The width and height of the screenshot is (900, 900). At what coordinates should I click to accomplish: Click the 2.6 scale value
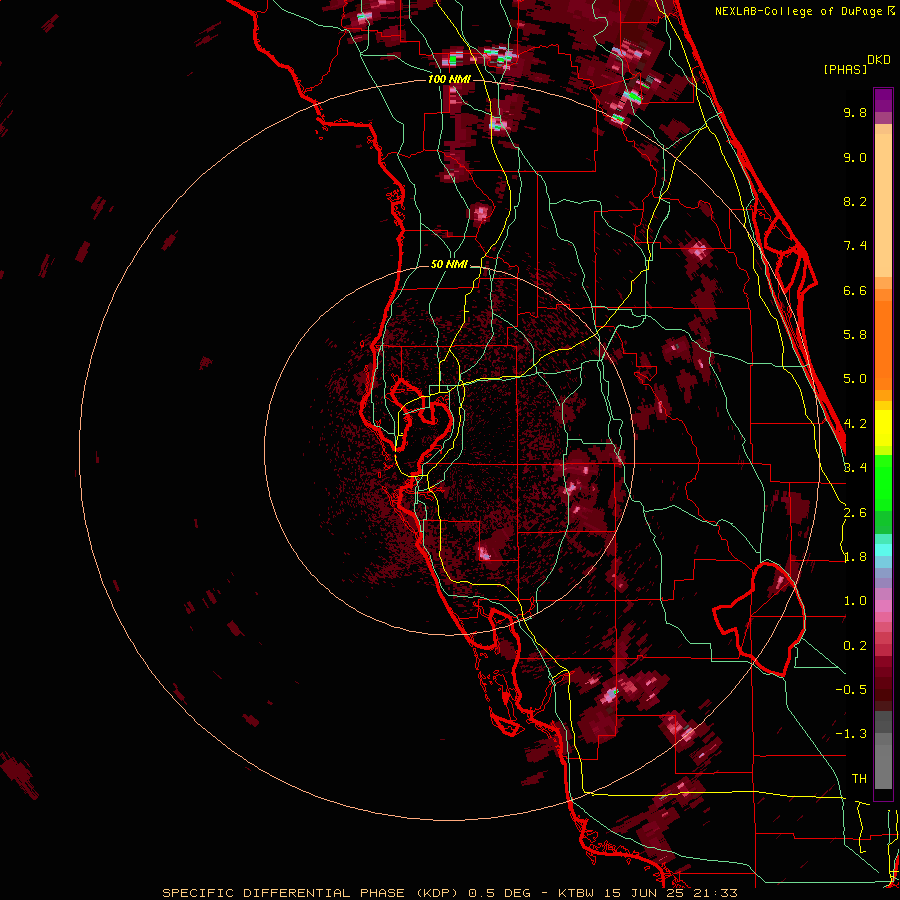pos(855,513)
